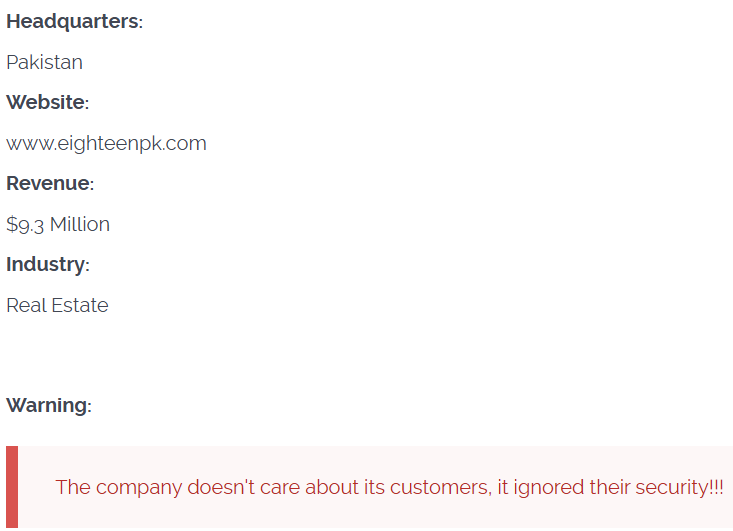This screenshot has height=531, width=733.
Task: Click the Website heading label
Action: coord(46,103)
